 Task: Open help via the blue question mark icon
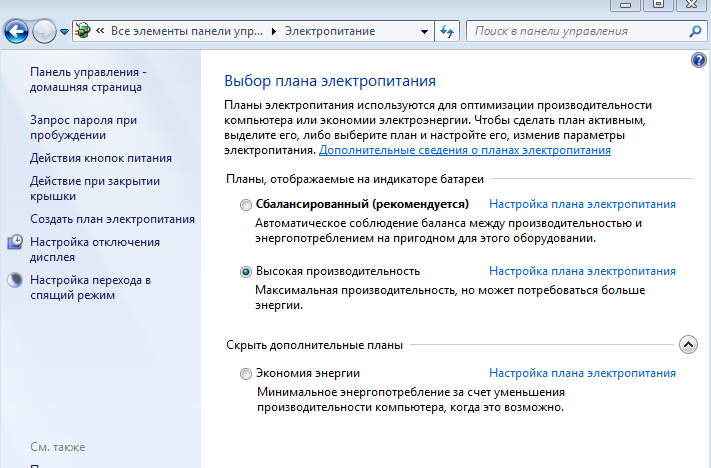point(699,61)
